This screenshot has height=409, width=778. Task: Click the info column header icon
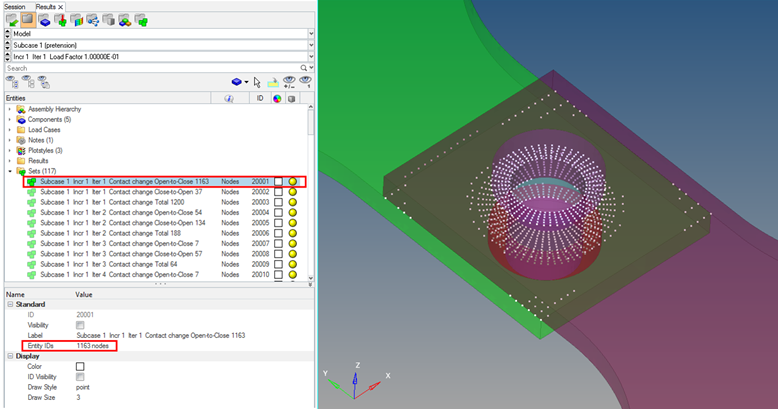coord(229,98)
